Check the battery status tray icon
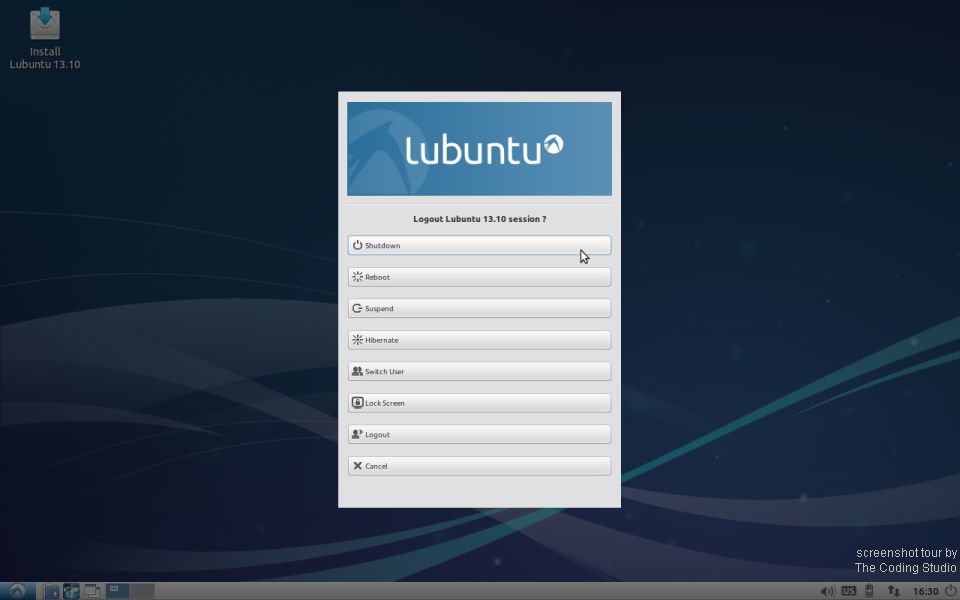This screenshot has height=600, width=960. 869,591
